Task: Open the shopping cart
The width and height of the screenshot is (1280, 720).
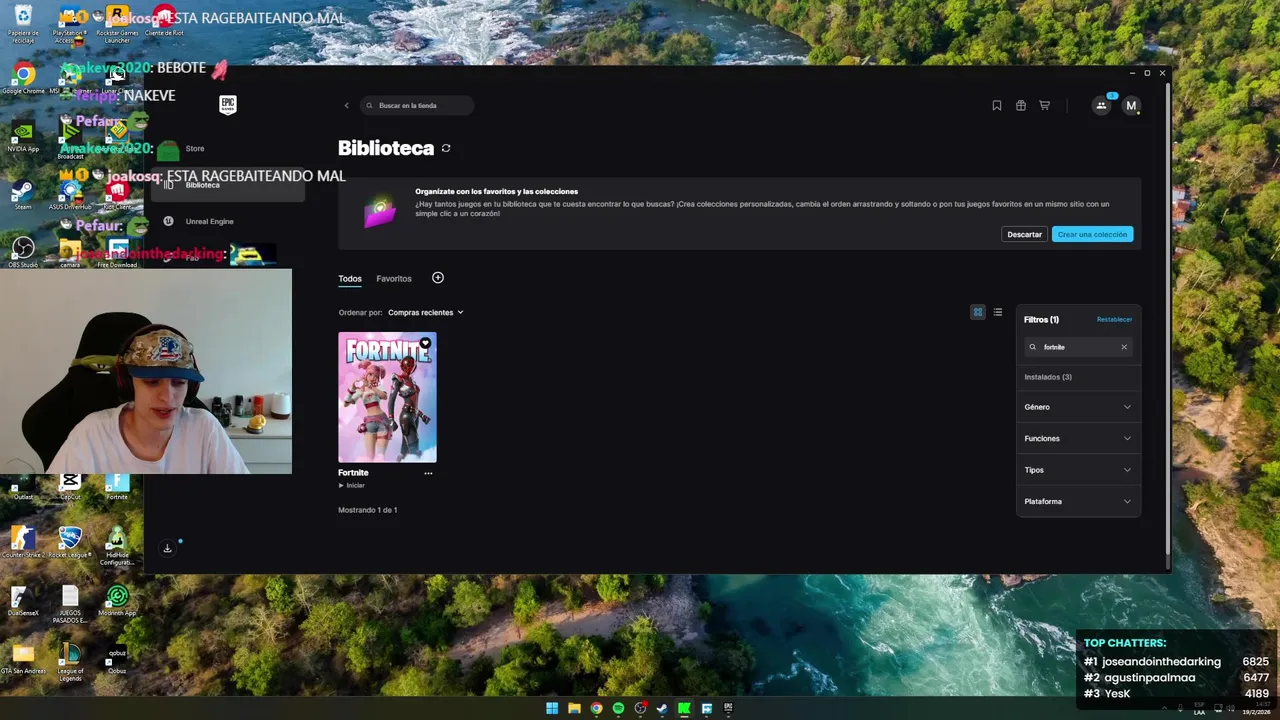Action: (x=1045, y=105)
